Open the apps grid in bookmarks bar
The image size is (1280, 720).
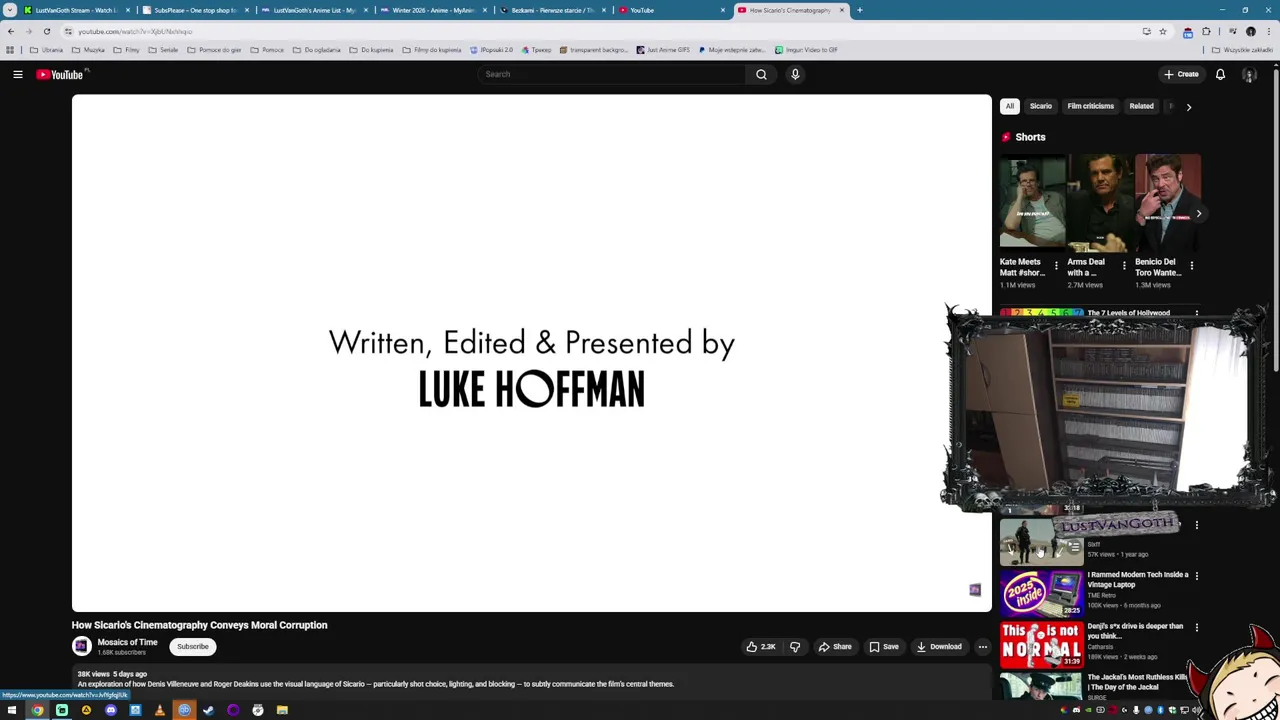(x=10, y=50)
